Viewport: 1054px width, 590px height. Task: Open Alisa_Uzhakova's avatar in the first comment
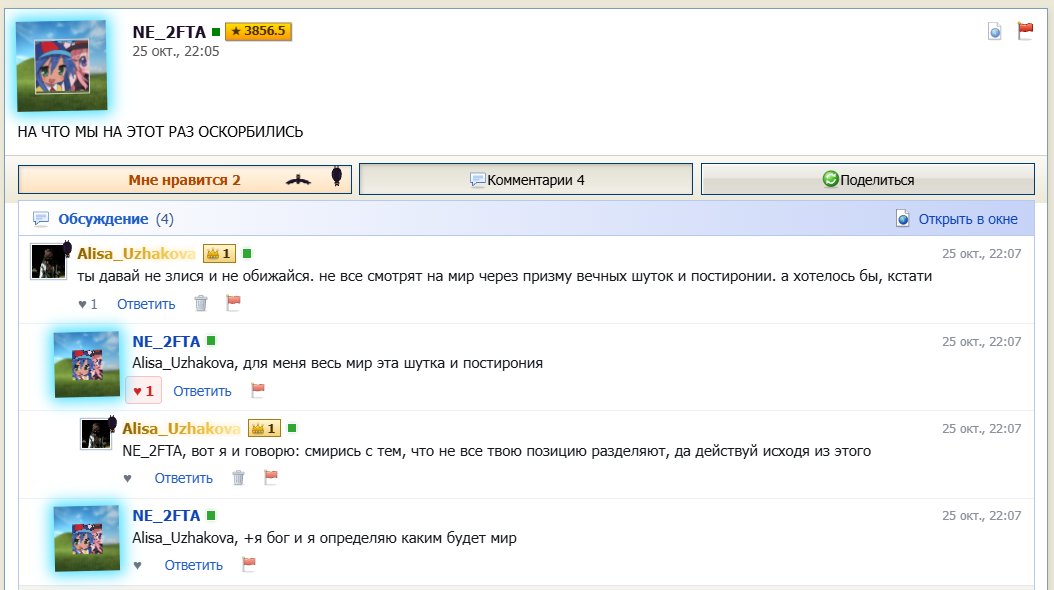pos(48,261)
